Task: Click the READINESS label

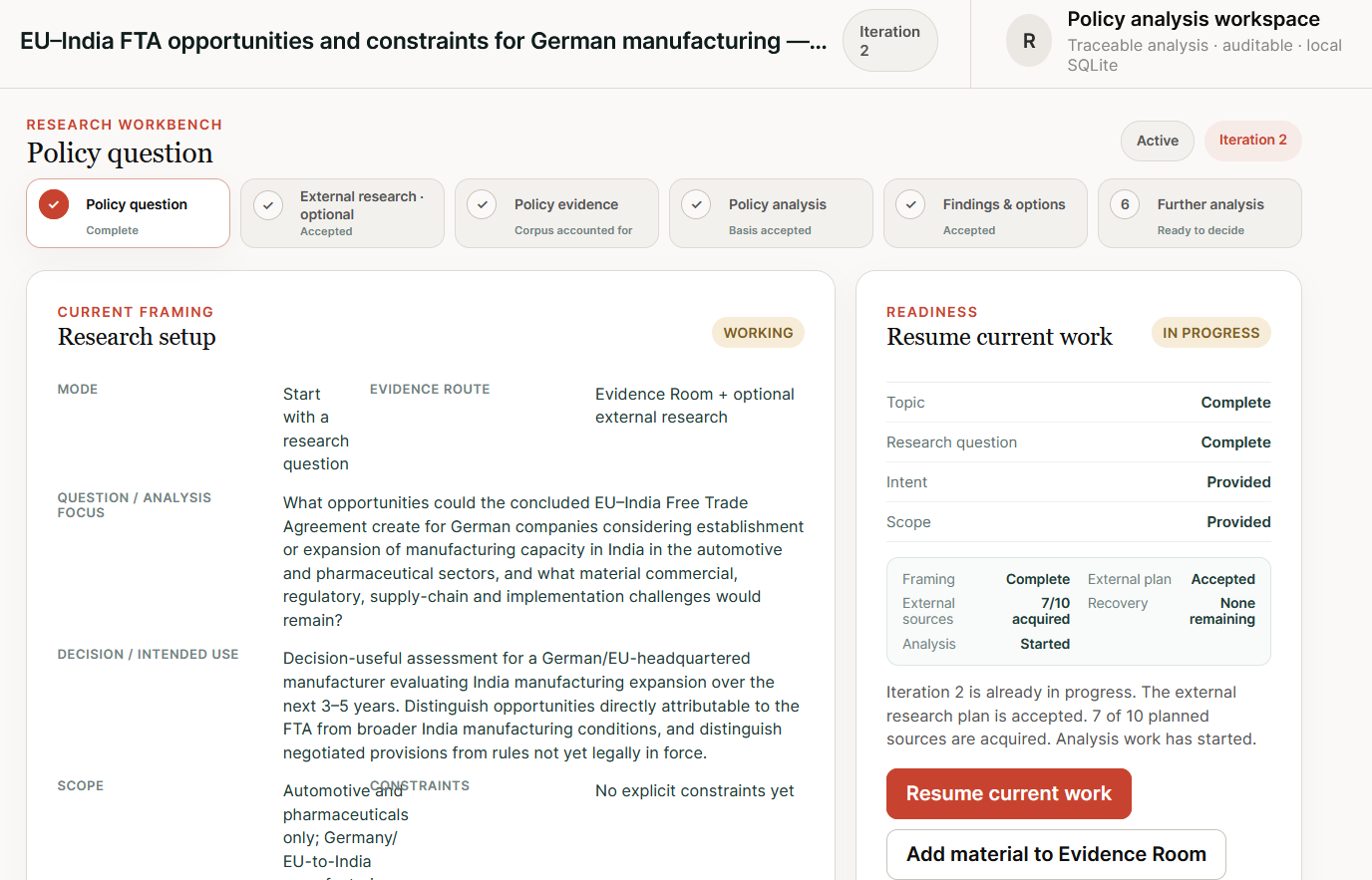Action: click(x=932, y=312)
